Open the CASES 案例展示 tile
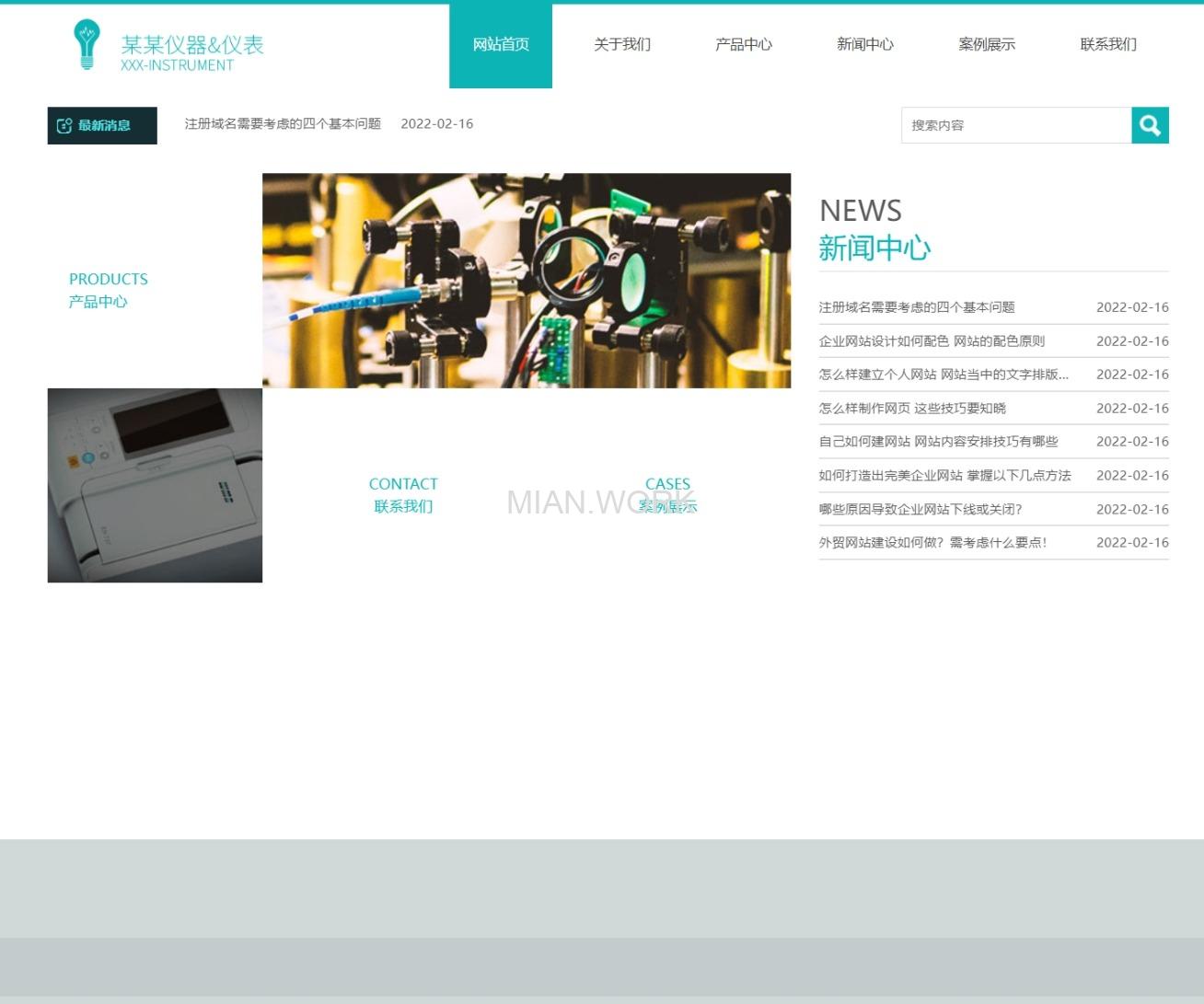Viewport: 1204px width, 1004px height. [667, 495]
